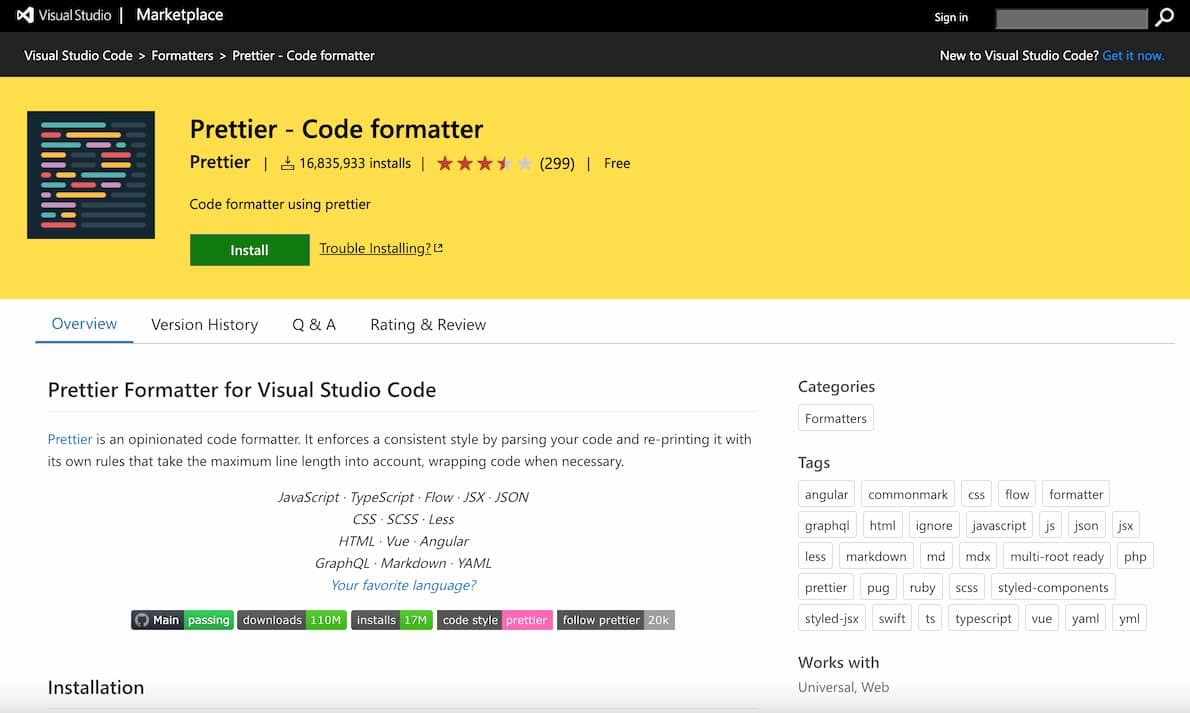This screenshot has height=713, width=1190.
Task: Open the Trouble Installing? link
Action: coord(375,248)
